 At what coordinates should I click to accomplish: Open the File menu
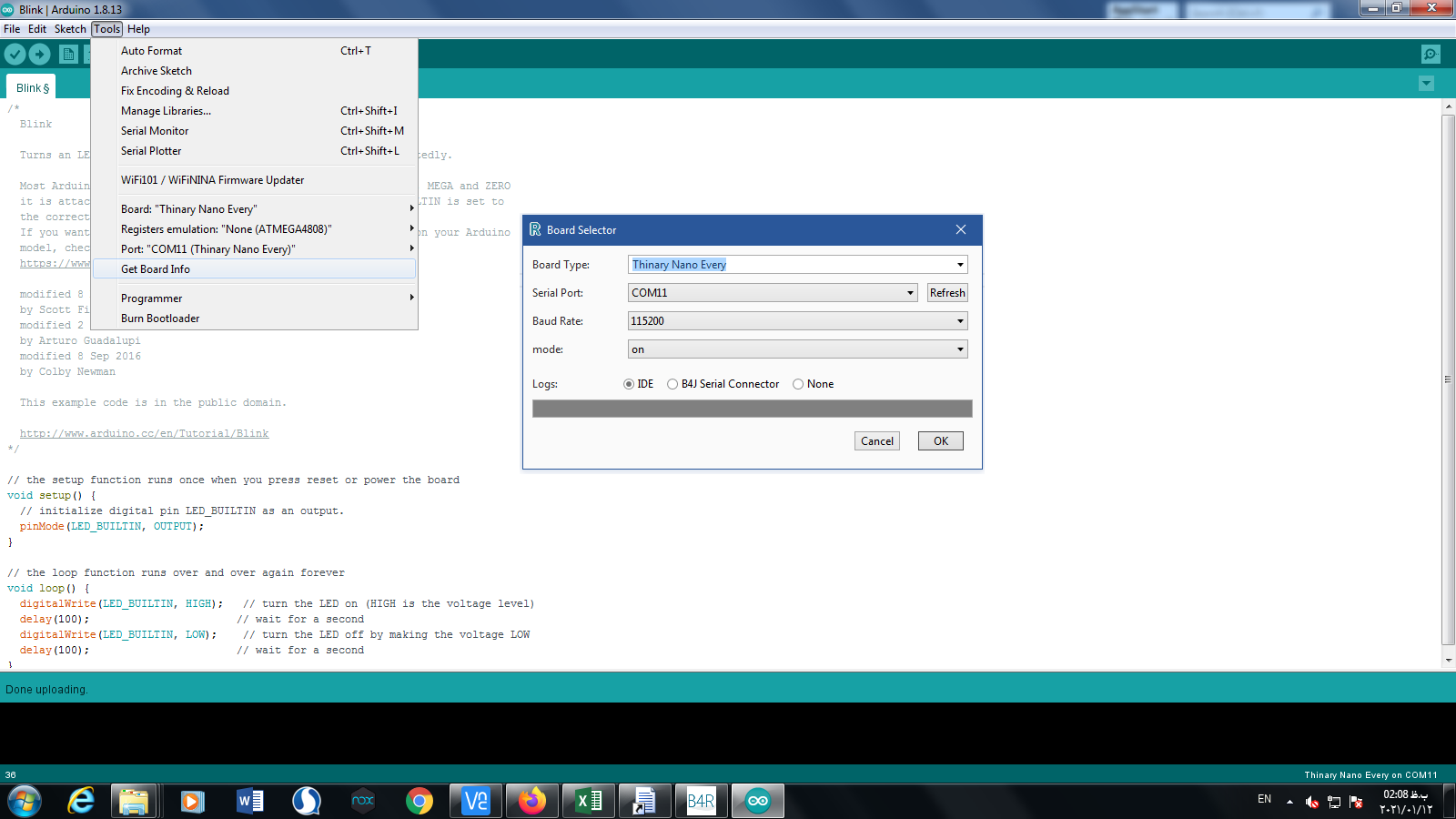click(12, 29)
